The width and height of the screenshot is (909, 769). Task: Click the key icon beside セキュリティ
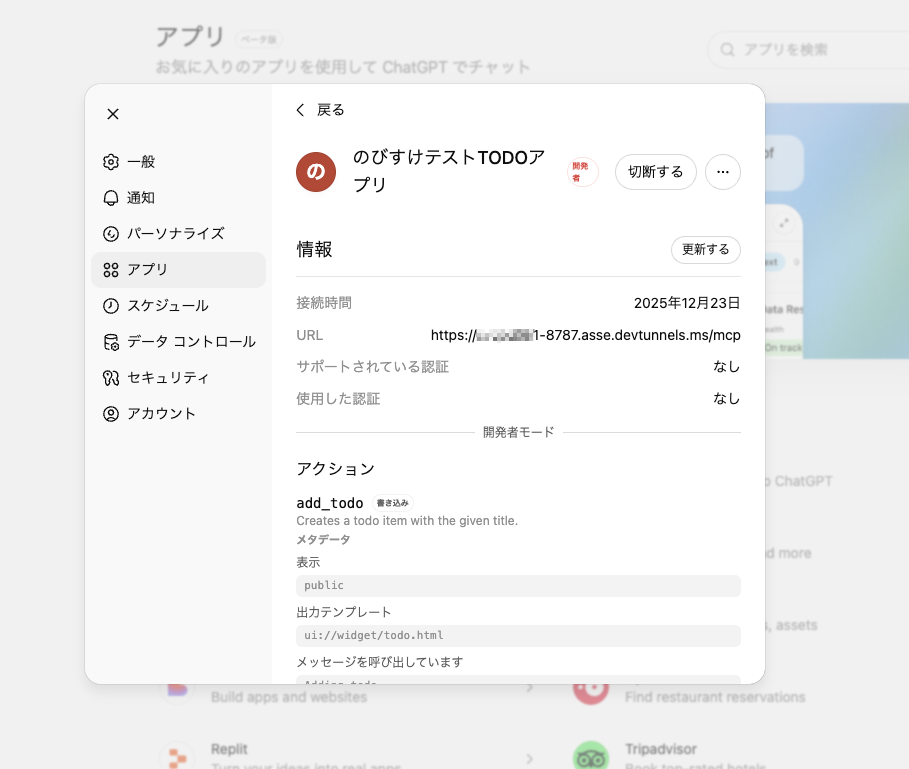click(111, 378)
